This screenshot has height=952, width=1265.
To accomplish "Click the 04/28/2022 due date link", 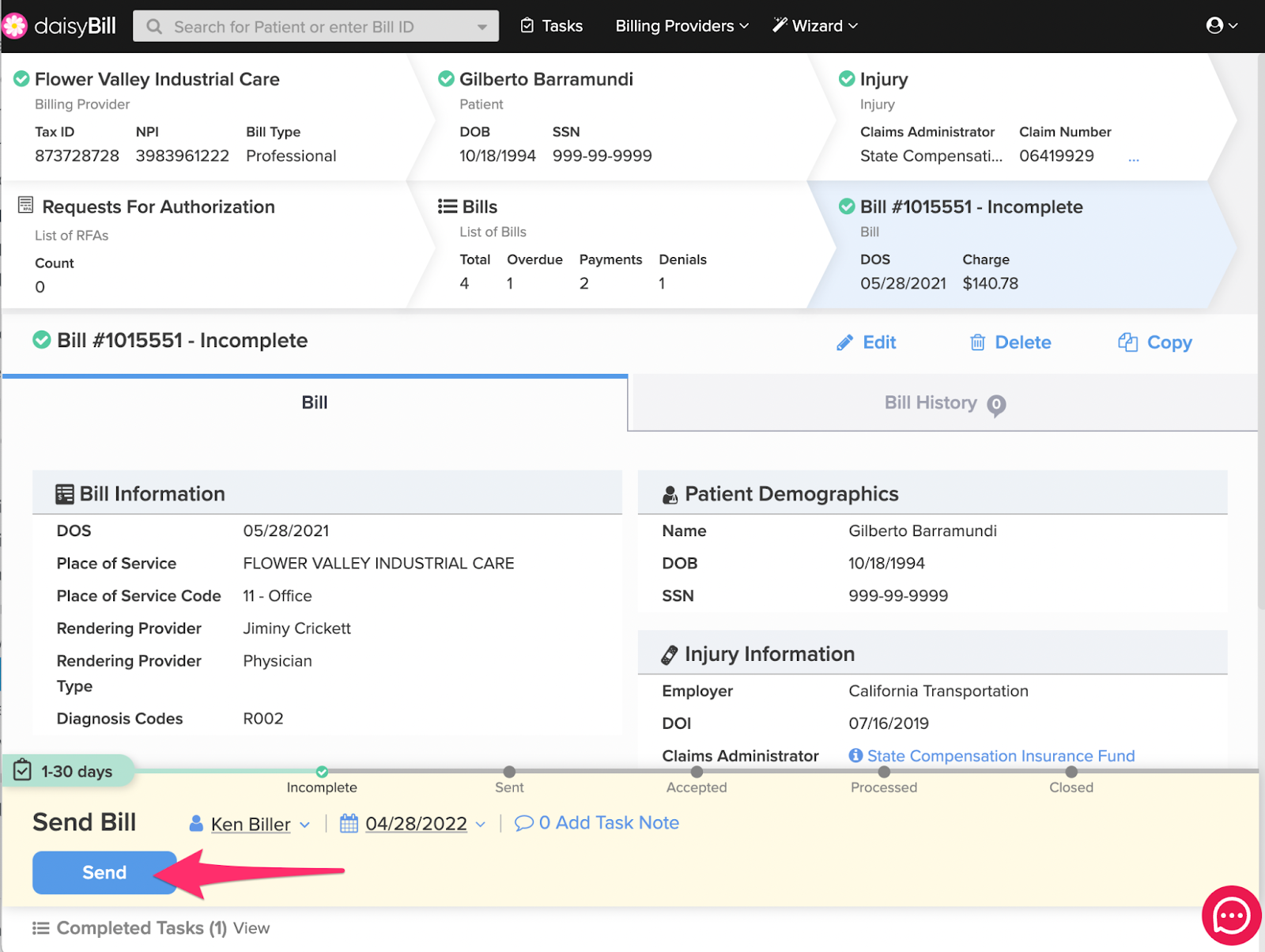I will [x=416, y=824].
